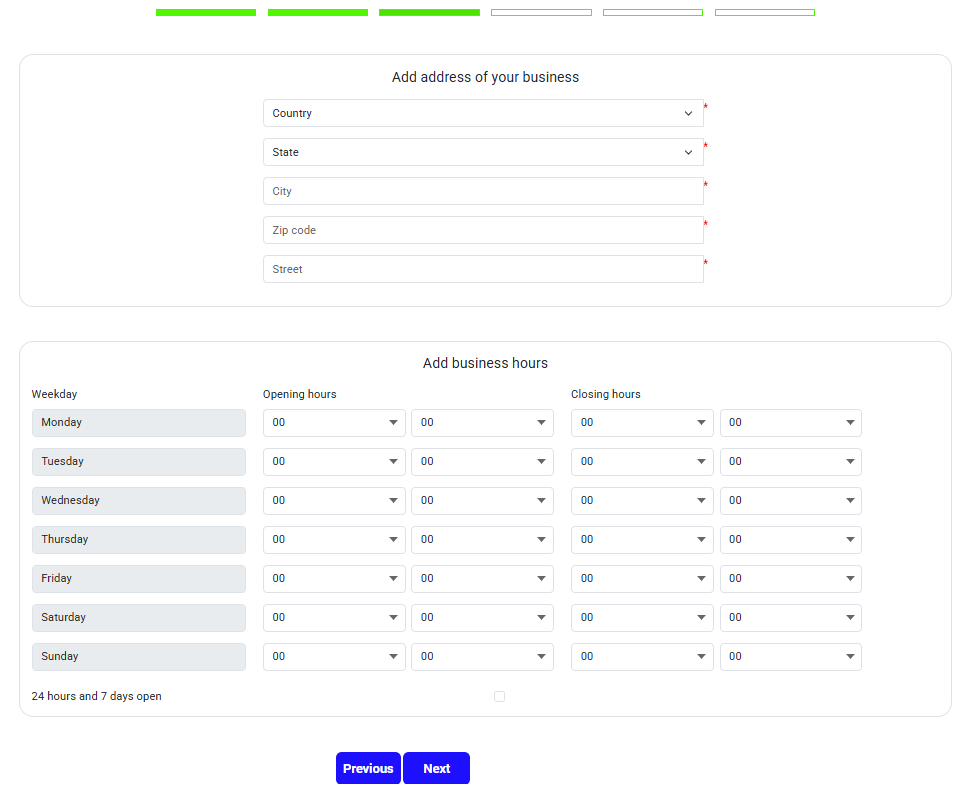Enable 24 hours and 7 days open checkbox

click(x=499, y=696)
